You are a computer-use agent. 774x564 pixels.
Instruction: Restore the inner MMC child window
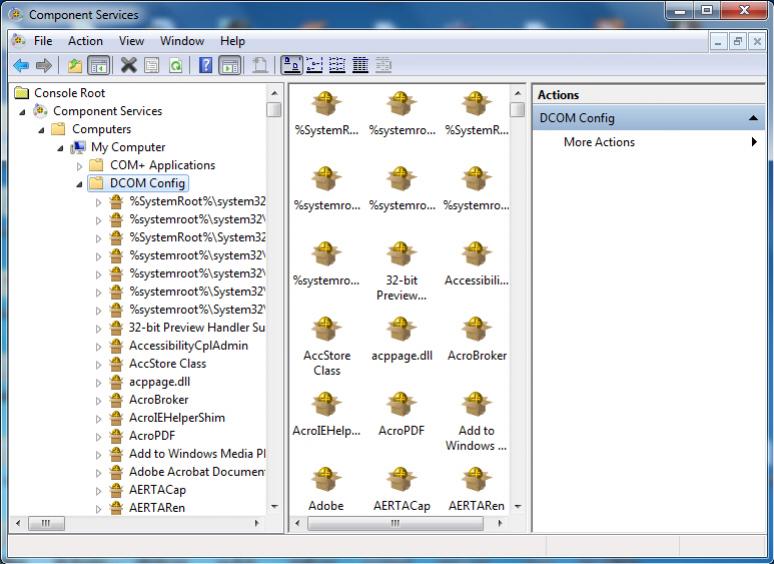[737, 41]
